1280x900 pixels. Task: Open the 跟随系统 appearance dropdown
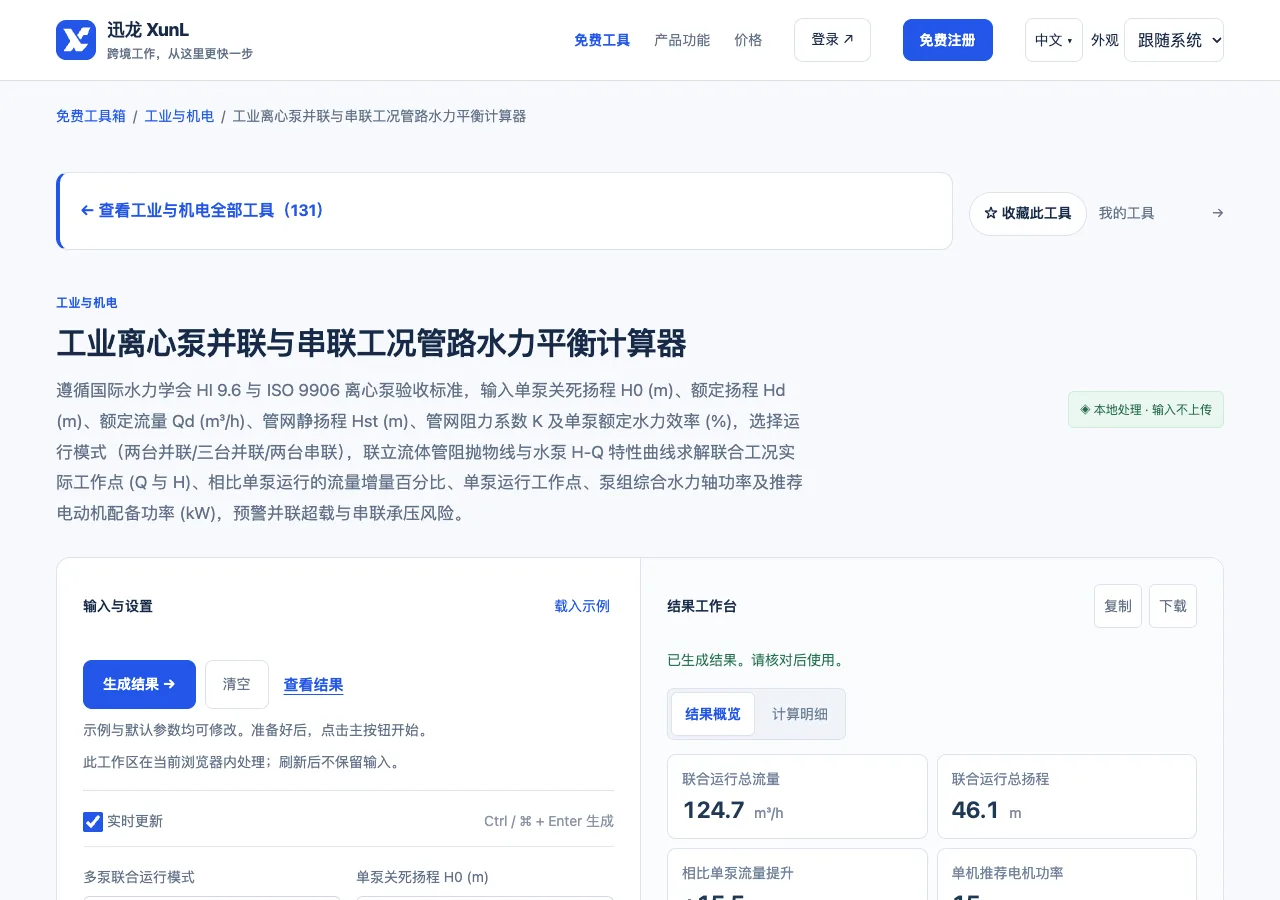pyautogui.click(x=1174, y=40)
